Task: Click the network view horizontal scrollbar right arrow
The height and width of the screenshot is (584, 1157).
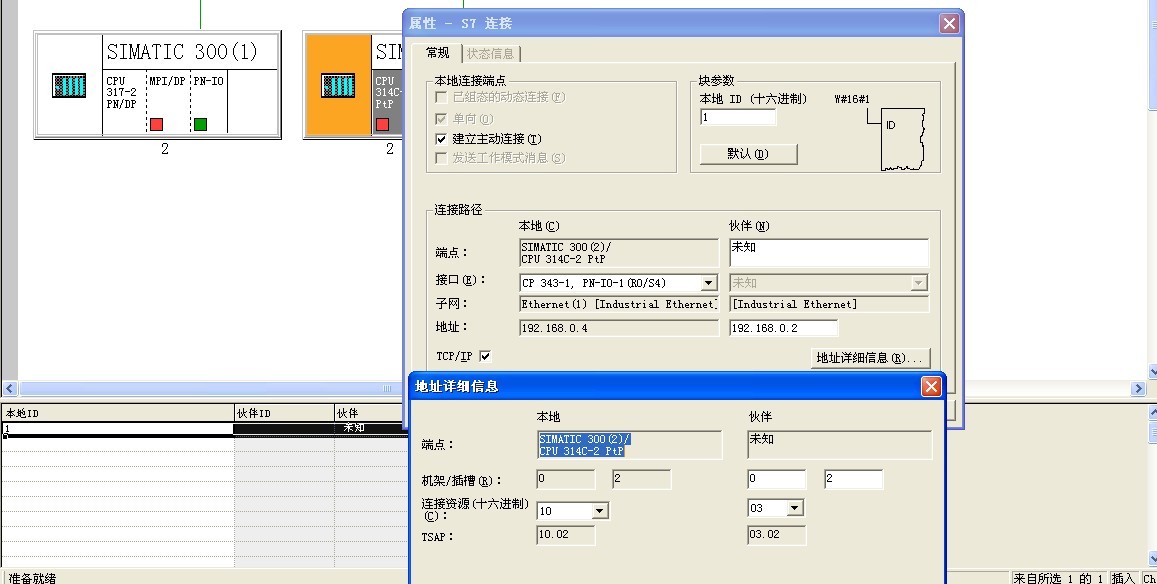Action: (x=1139, y=388)
